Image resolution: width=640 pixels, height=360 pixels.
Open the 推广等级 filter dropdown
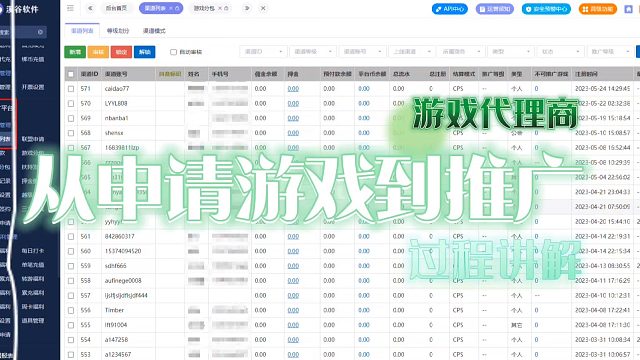[x=609, y=52]
